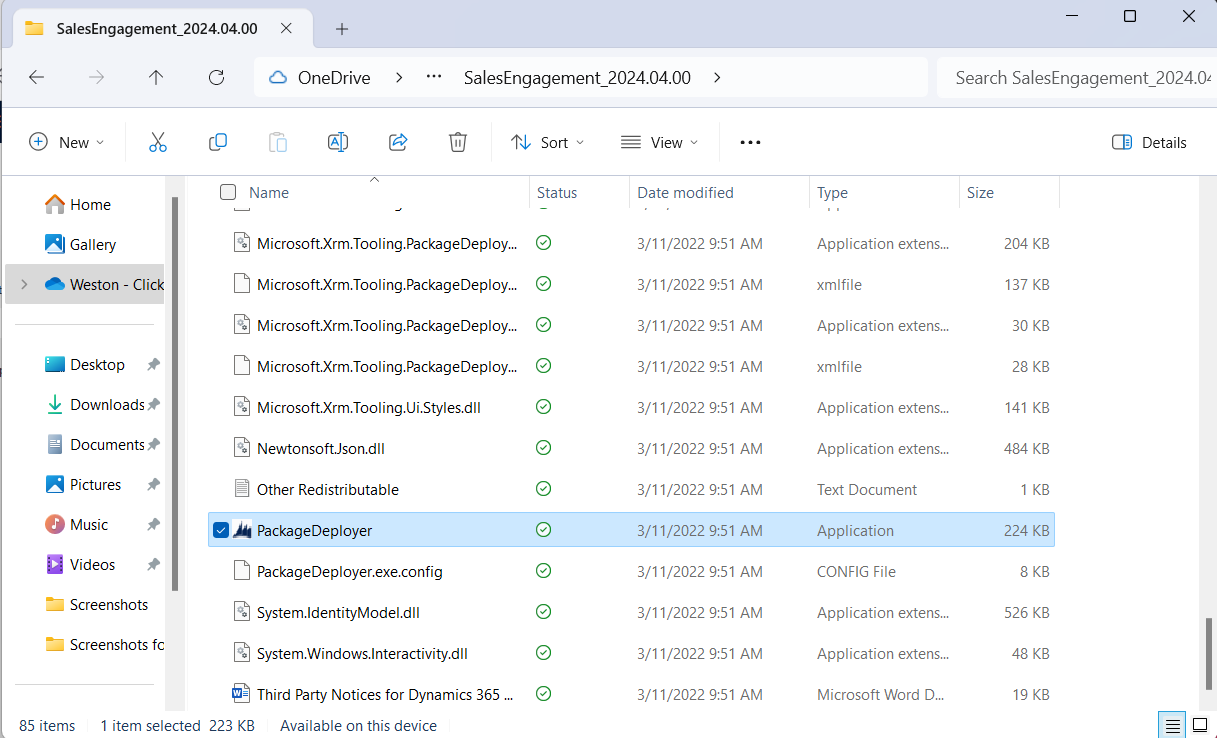Click the CONFIG File type cell

point(856,571)
